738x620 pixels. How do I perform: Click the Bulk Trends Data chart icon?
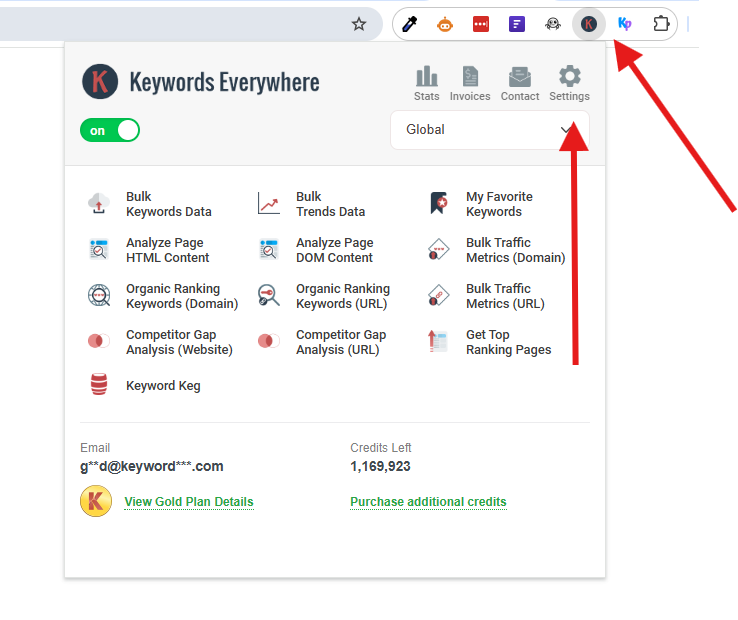tap(269, 203)
